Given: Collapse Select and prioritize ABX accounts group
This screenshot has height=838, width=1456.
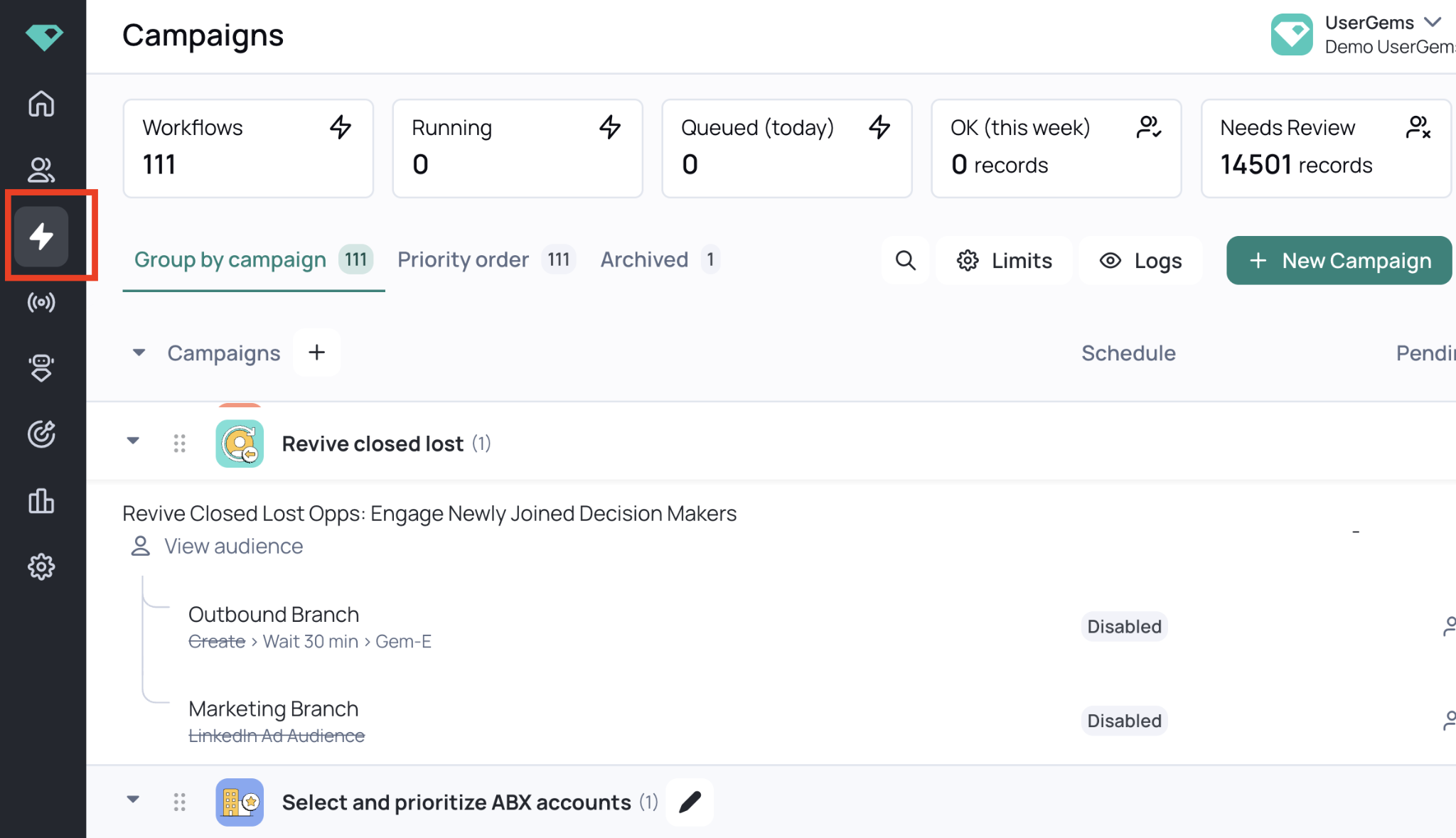Looking at the screenshot, I should [133, 799].
